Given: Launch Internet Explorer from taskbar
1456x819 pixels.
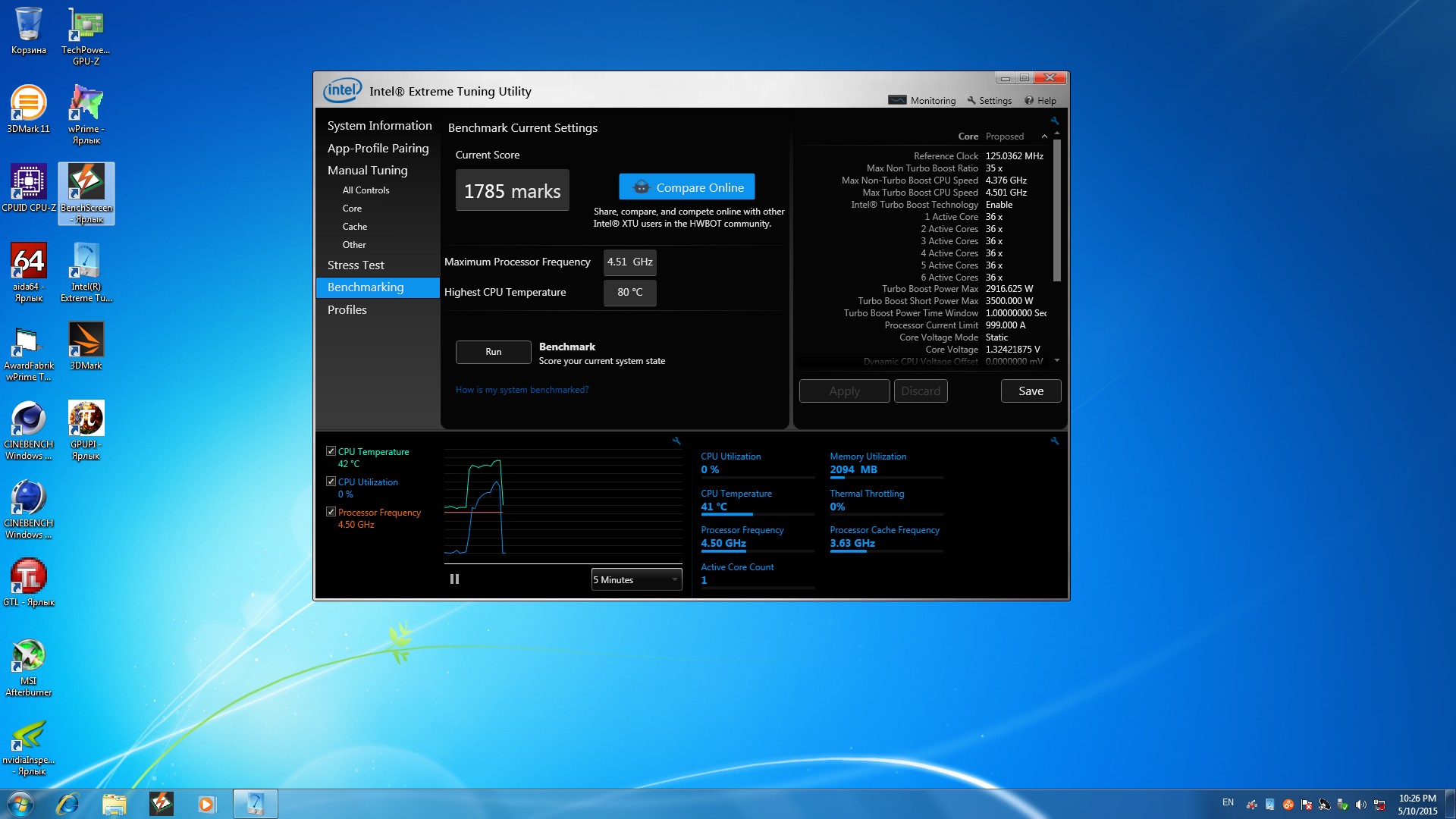Looking at the screenshot, I should pyautogui.click(x=67, y=804).
